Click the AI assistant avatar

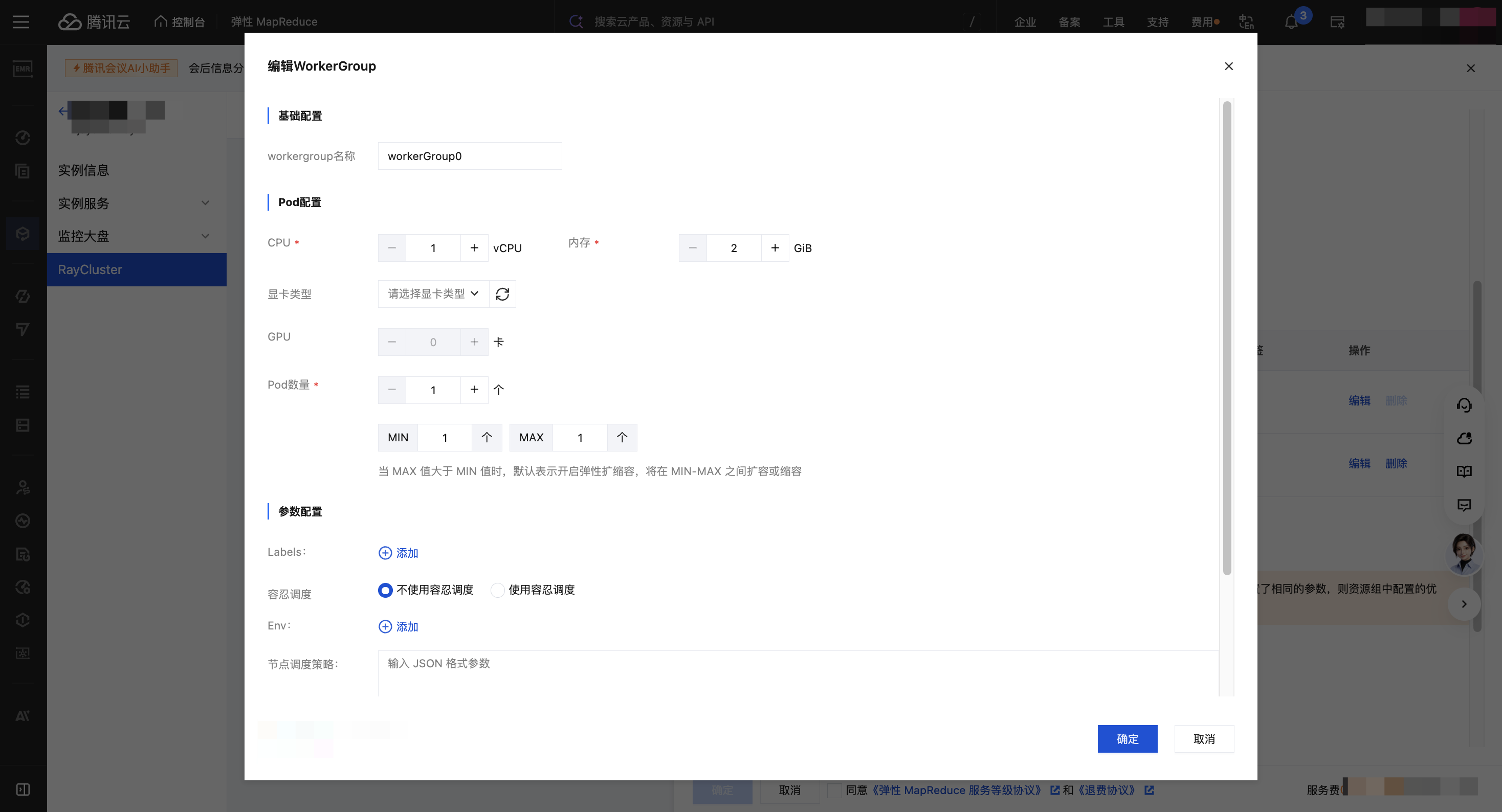click(1464, 553)
